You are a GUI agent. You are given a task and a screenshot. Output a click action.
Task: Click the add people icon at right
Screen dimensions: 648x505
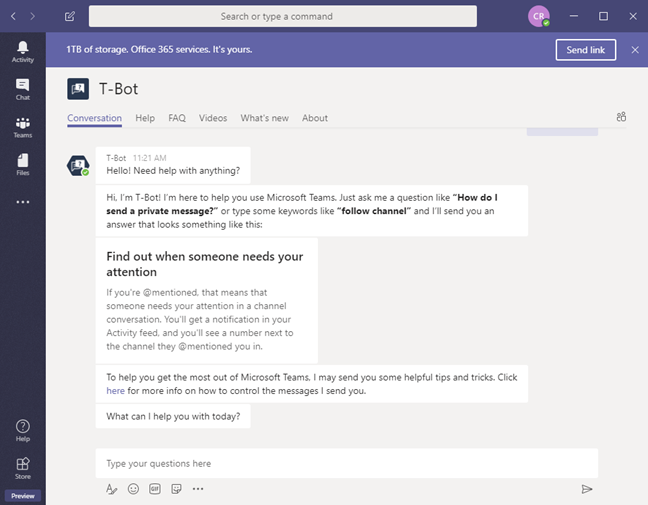click(621, 117)
